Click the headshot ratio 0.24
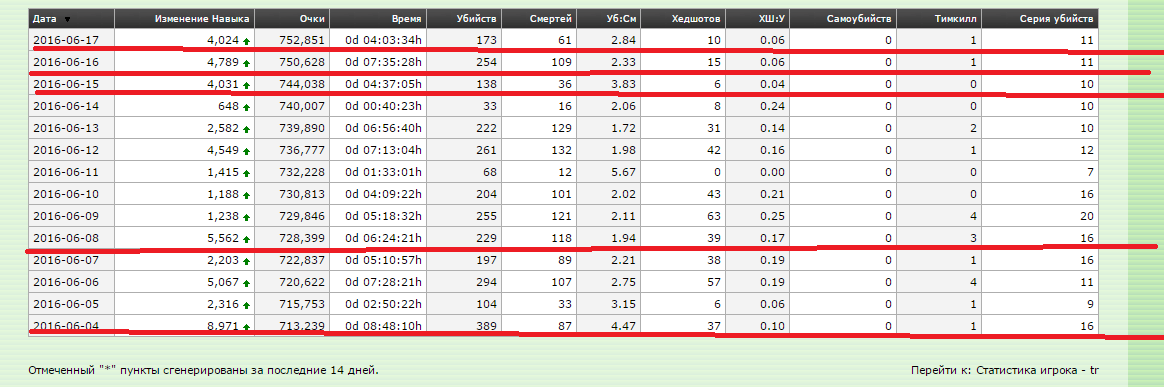Screen dimensions: 1164x387 click(772, 107)
